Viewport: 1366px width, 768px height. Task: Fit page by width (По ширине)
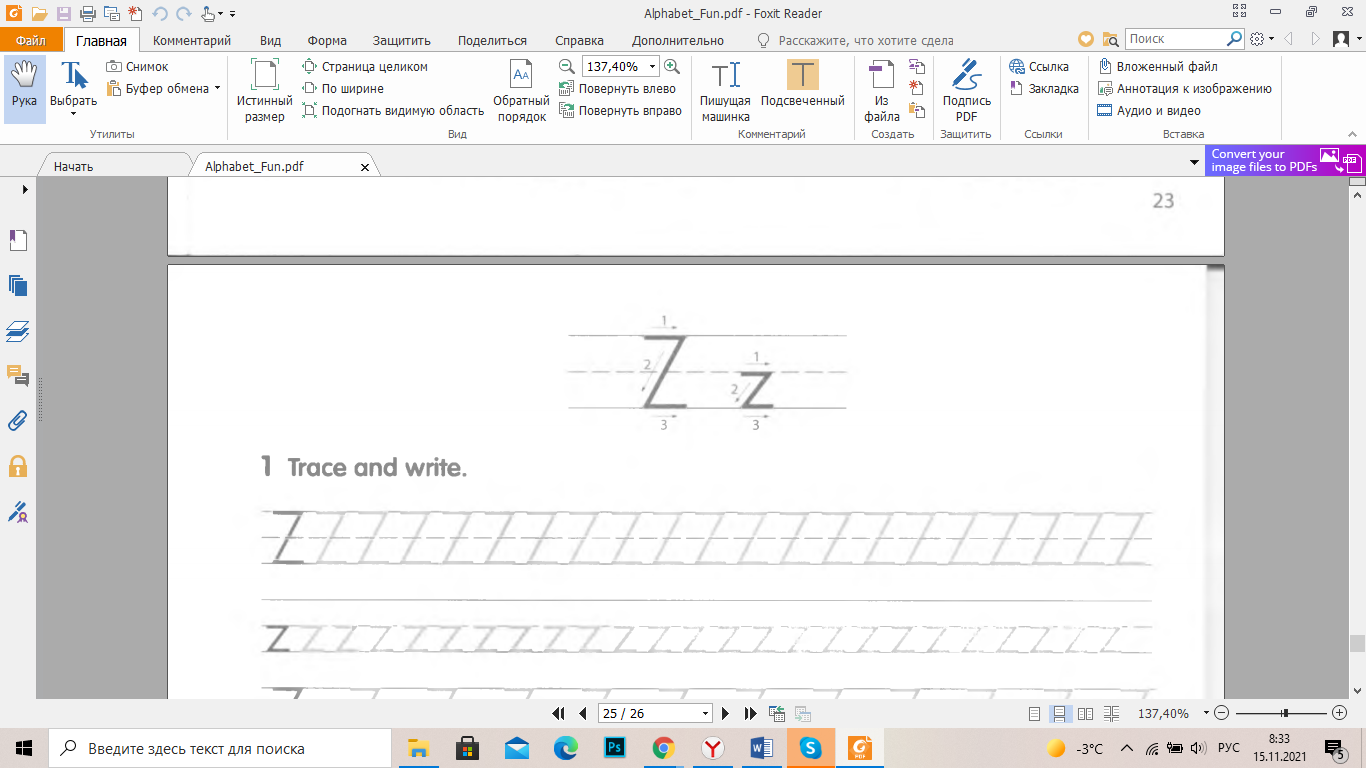click(x=343, y=89)
